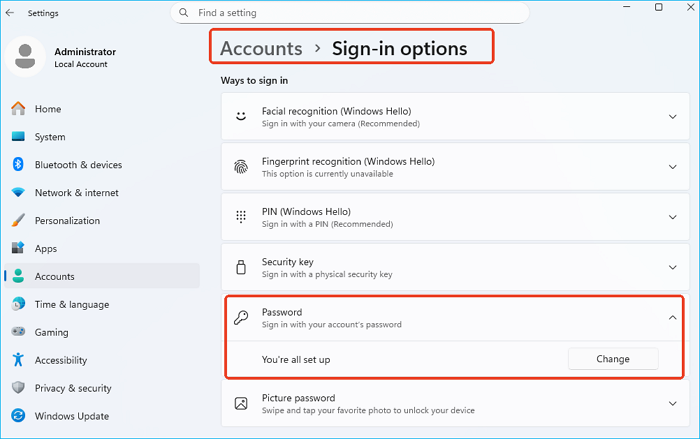Click the PIN keypad dots icon
This screenshot has width=700, height=439.
click(241, 217)
